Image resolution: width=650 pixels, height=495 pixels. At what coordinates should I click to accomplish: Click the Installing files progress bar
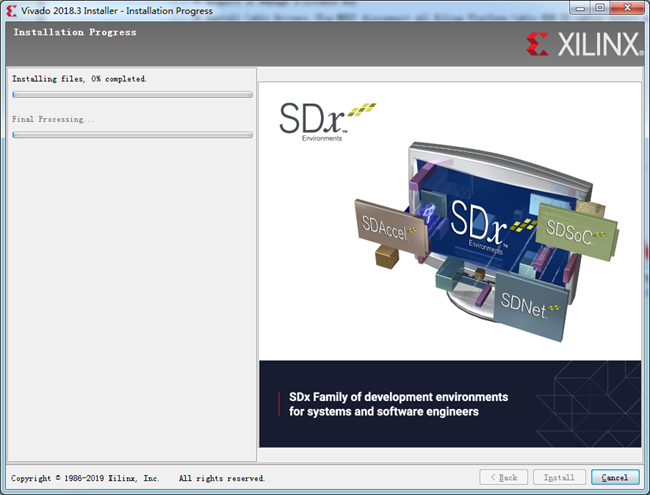(x=132, y=95)
